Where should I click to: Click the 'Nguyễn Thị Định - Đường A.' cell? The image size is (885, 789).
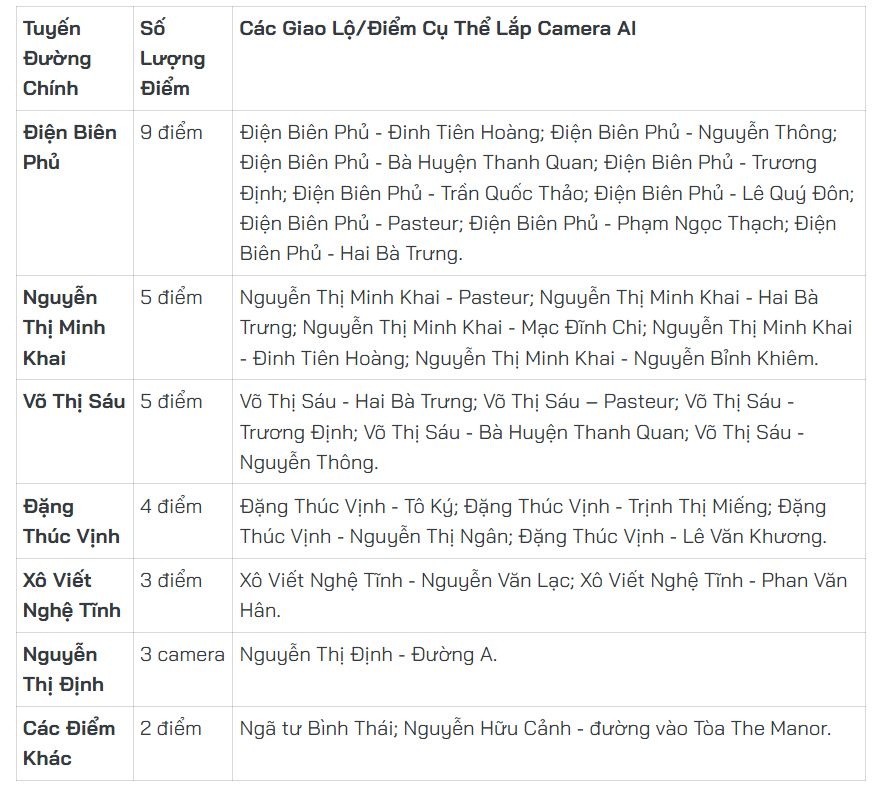point(368,654)
